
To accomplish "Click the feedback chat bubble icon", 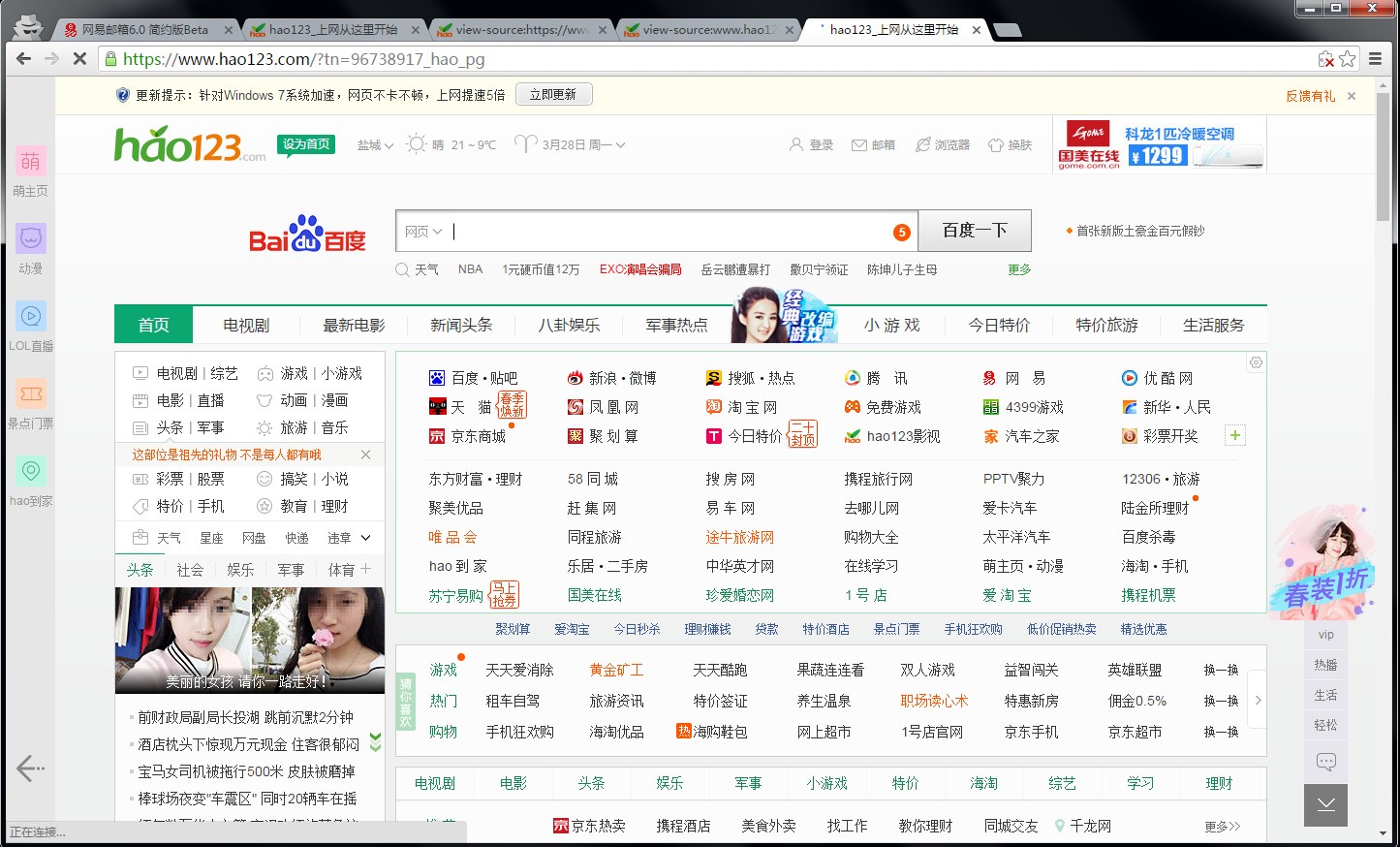I will pos(1326,762).
